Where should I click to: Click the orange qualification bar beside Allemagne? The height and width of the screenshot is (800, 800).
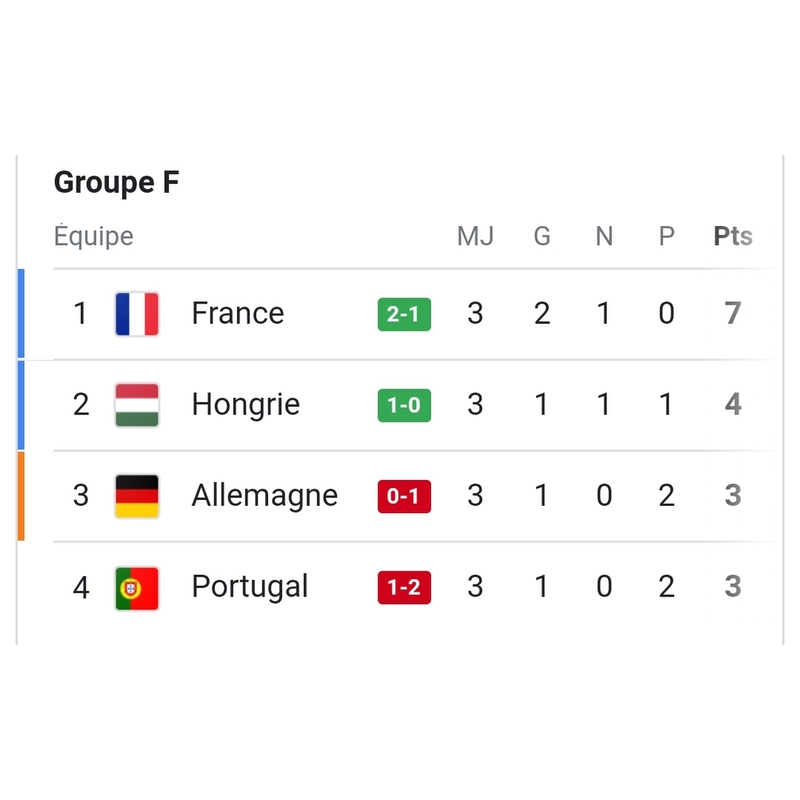point(21,496)
